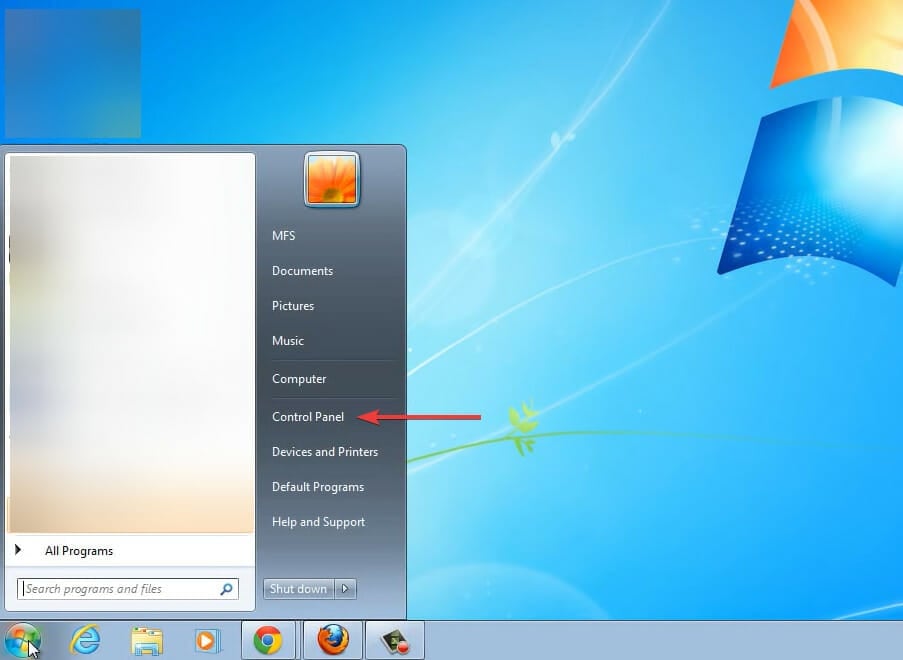Open Google Chrome from the taskbar
This screenshot has height=660, width=903.
270,639
